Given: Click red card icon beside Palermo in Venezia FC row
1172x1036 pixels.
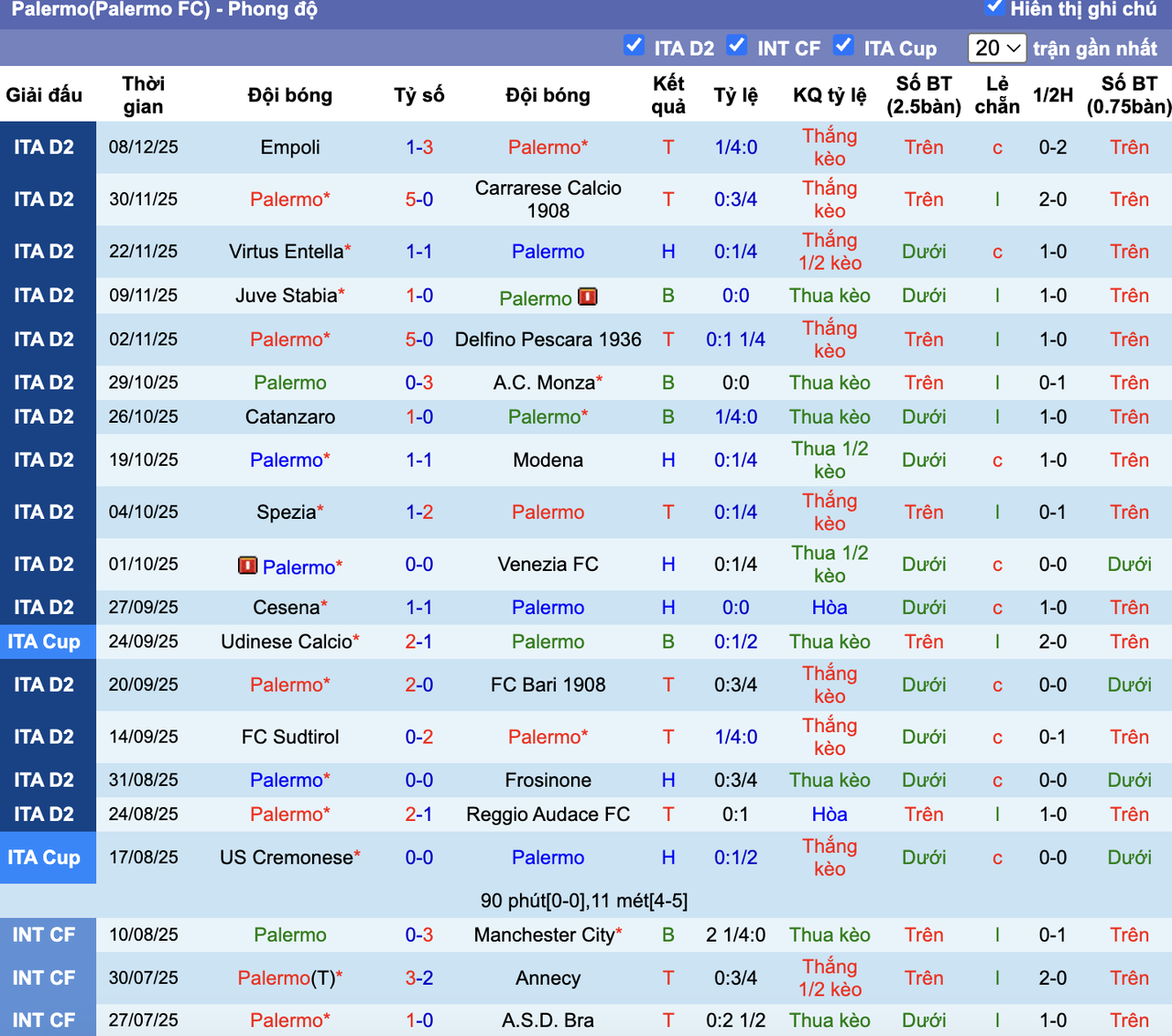Looking at the screenshot, I should coord(247,566).
